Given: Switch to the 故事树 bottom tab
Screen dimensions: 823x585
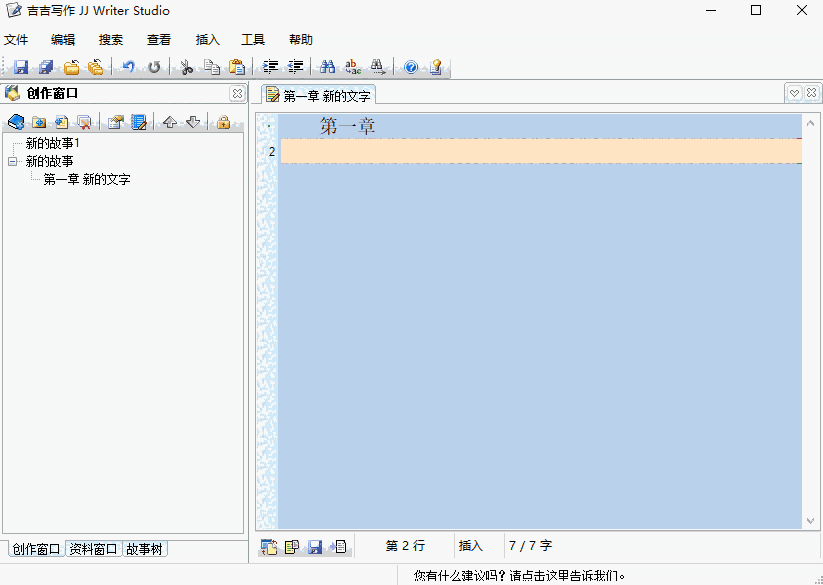Looking at the screenshot, I should point(144,549).
